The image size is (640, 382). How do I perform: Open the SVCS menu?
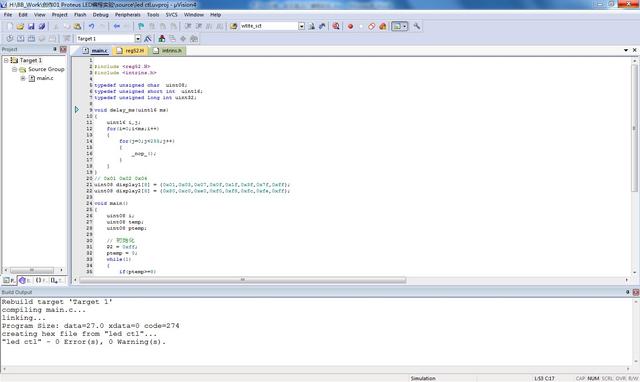171,15
